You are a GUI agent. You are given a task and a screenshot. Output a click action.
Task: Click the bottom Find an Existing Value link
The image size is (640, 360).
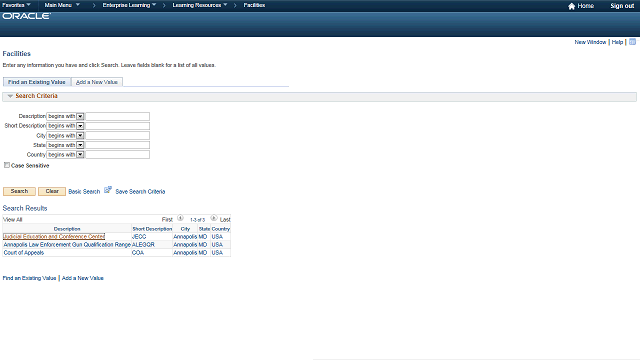click(x=29, y=278)
